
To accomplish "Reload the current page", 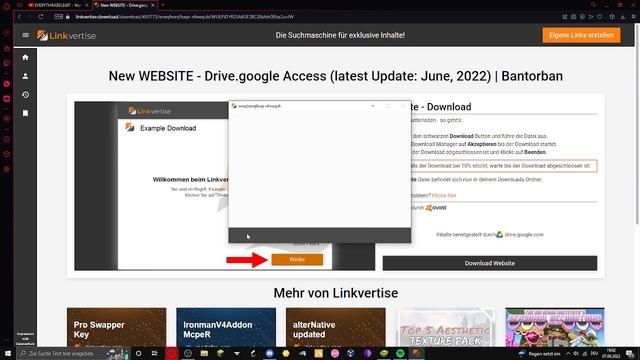I will pyautogui.click(x=41, y=17).
